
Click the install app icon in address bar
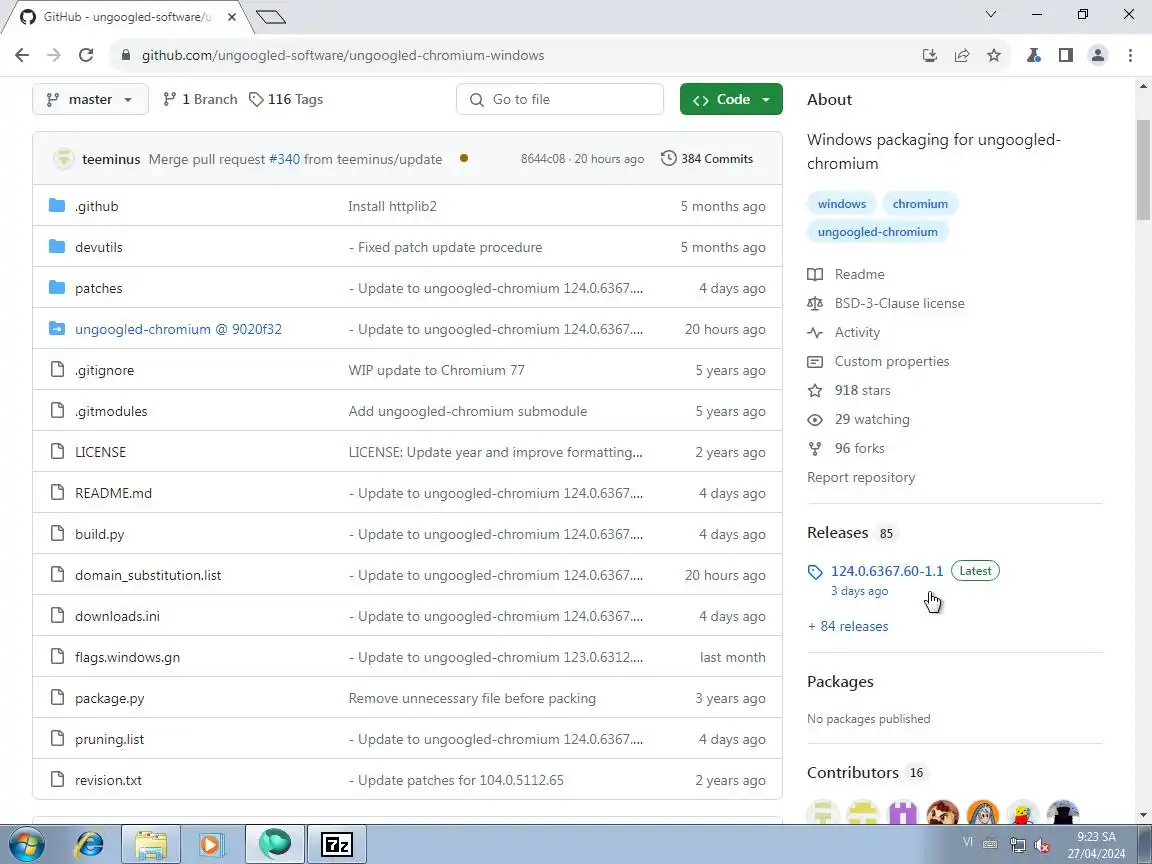(929, 55)
